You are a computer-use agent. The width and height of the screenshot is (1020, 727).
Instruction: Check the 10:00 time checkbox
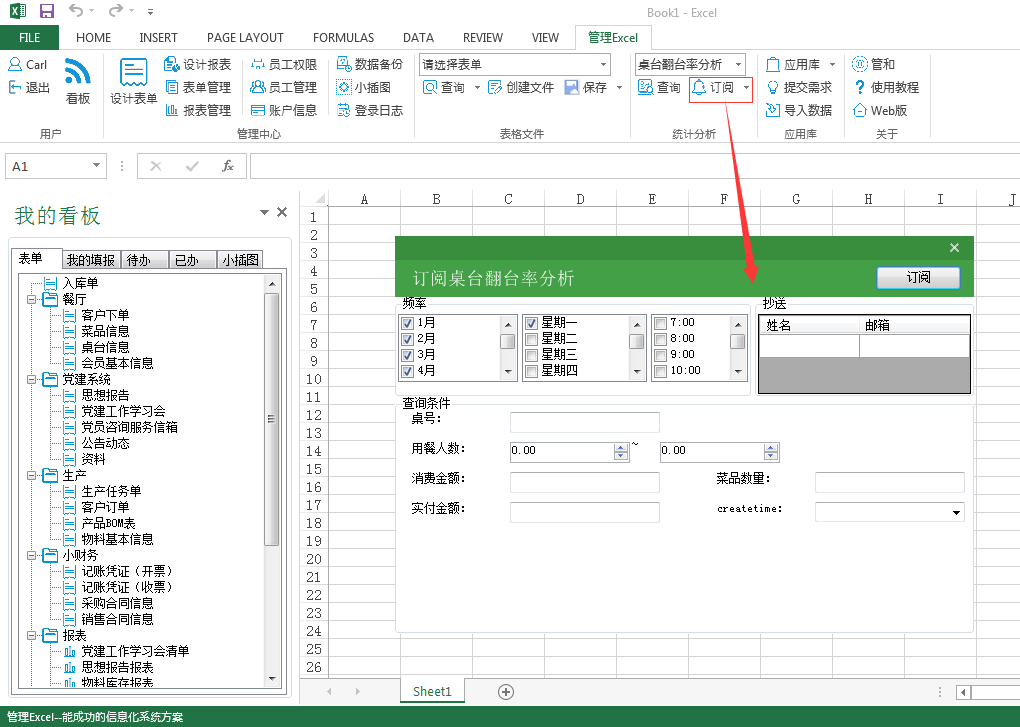click(661, 371)
